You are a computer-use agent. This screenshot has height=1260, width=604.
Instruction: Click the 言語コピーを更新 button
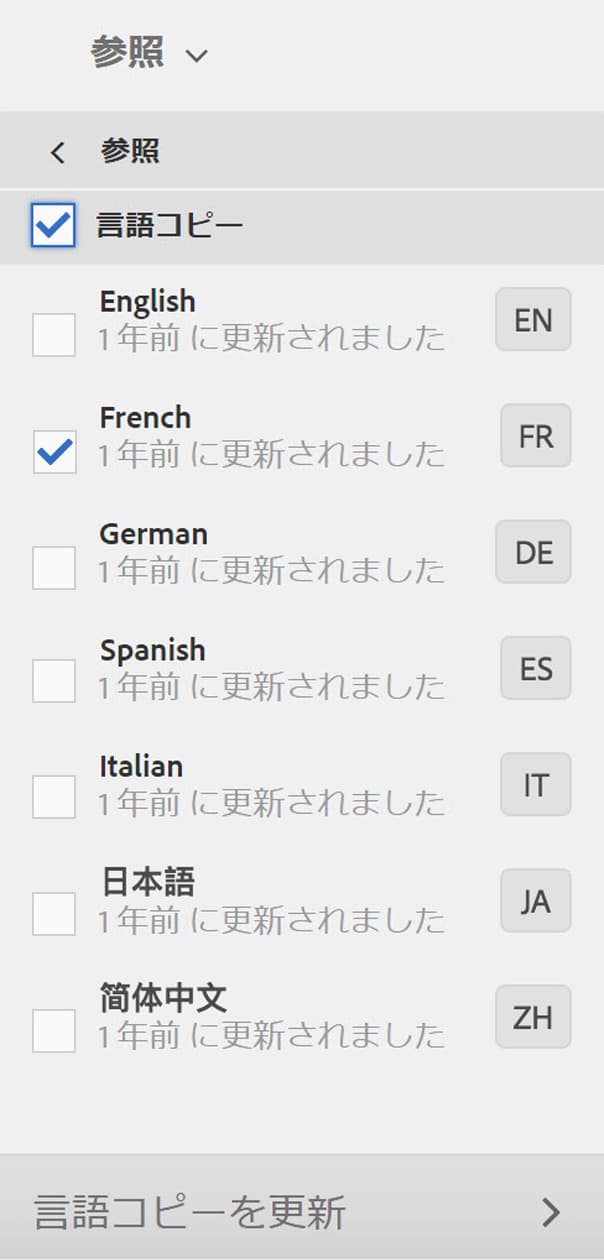coord(190,1212)
